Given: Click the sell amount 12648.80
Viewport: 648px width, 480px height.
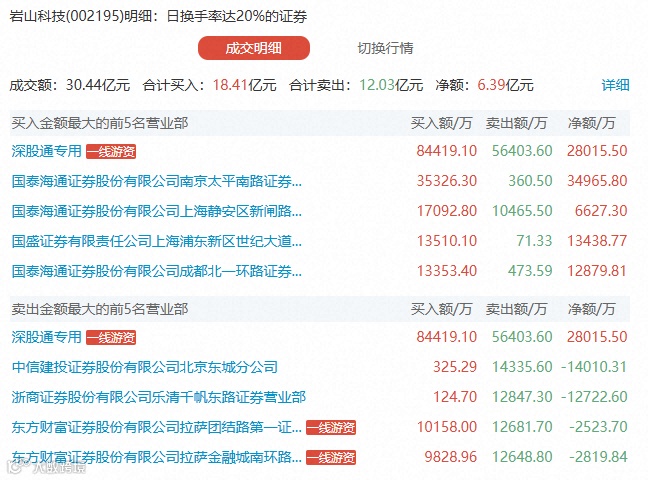Looking at the screenshot, I should point(522,457).
